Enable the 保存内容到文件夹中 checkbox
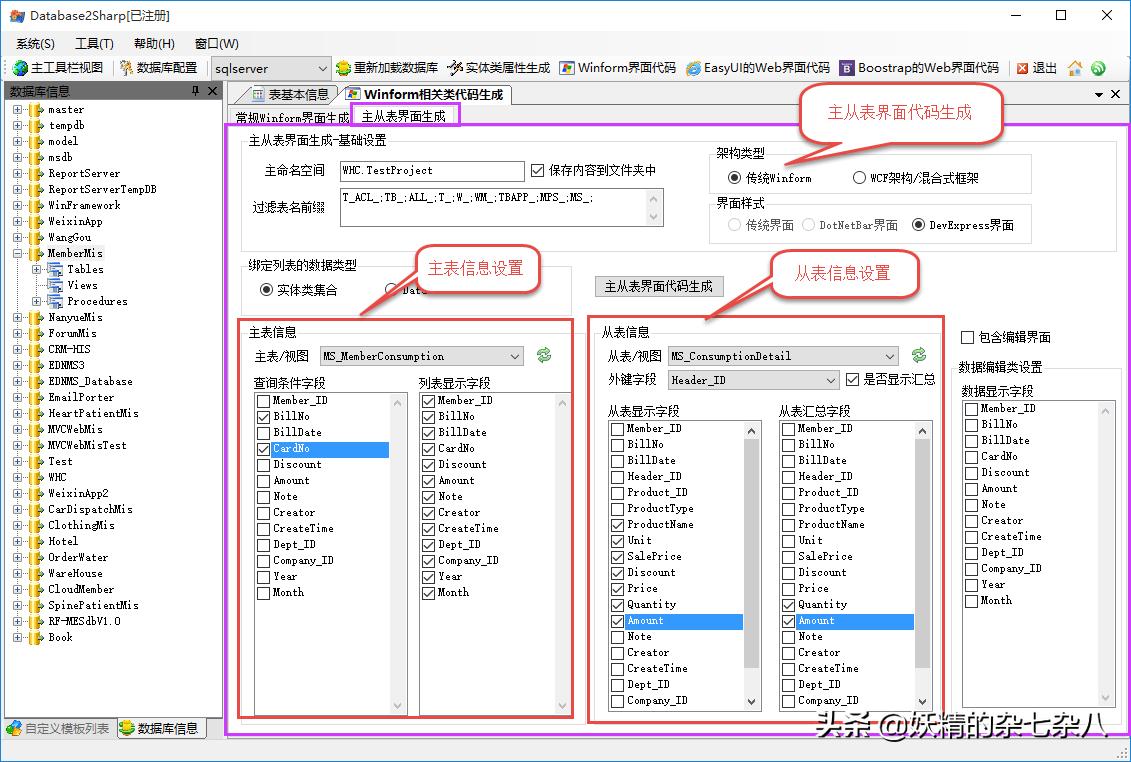 click(537, 168)
